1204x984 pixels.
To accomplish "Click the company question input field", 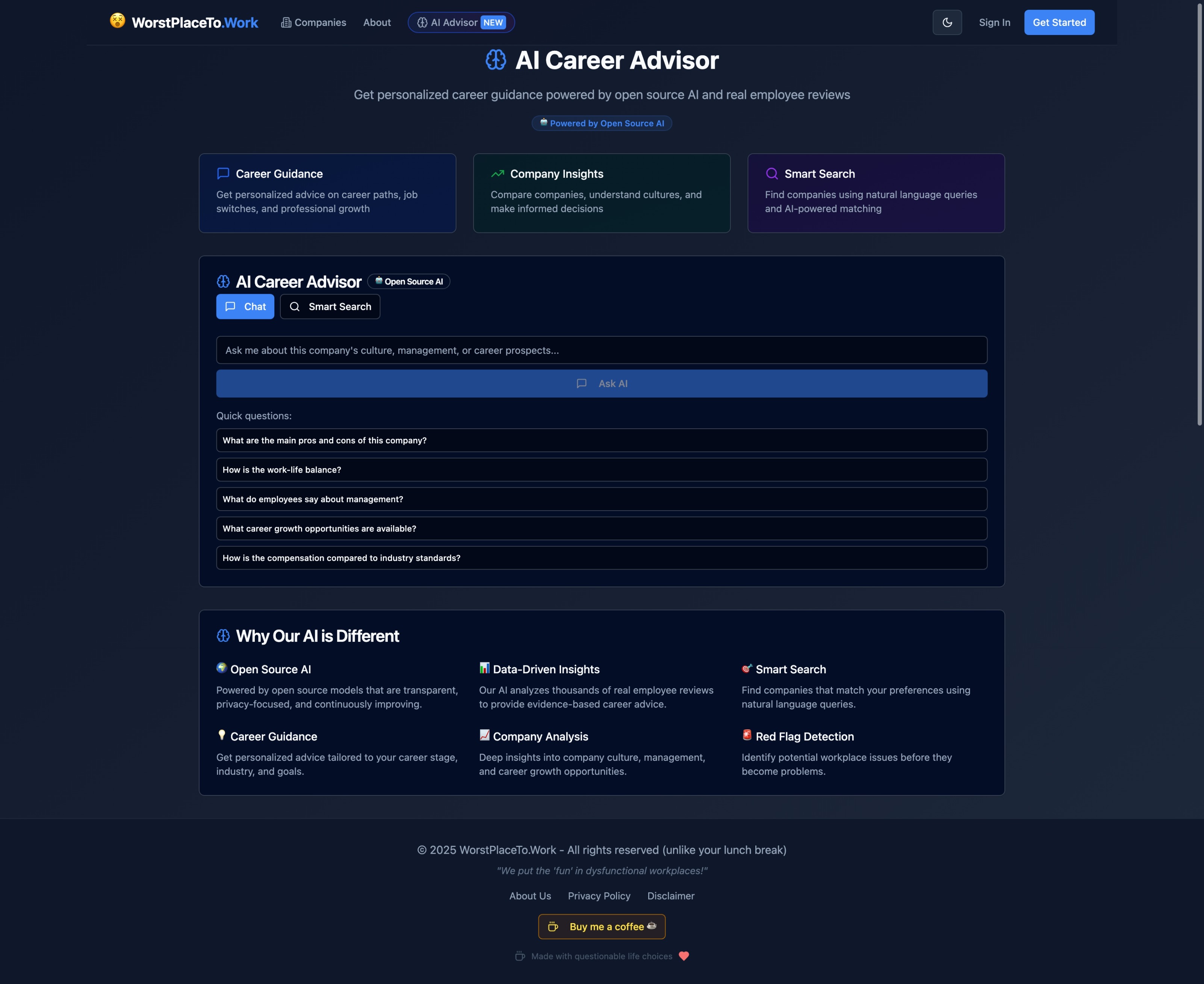I will [601, 350].
